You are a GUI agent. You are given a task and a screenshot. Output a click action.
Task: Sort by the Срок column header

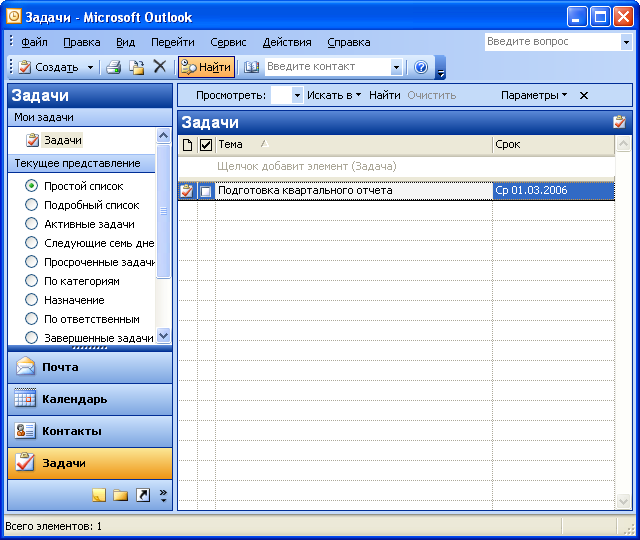tap(553, 144)
